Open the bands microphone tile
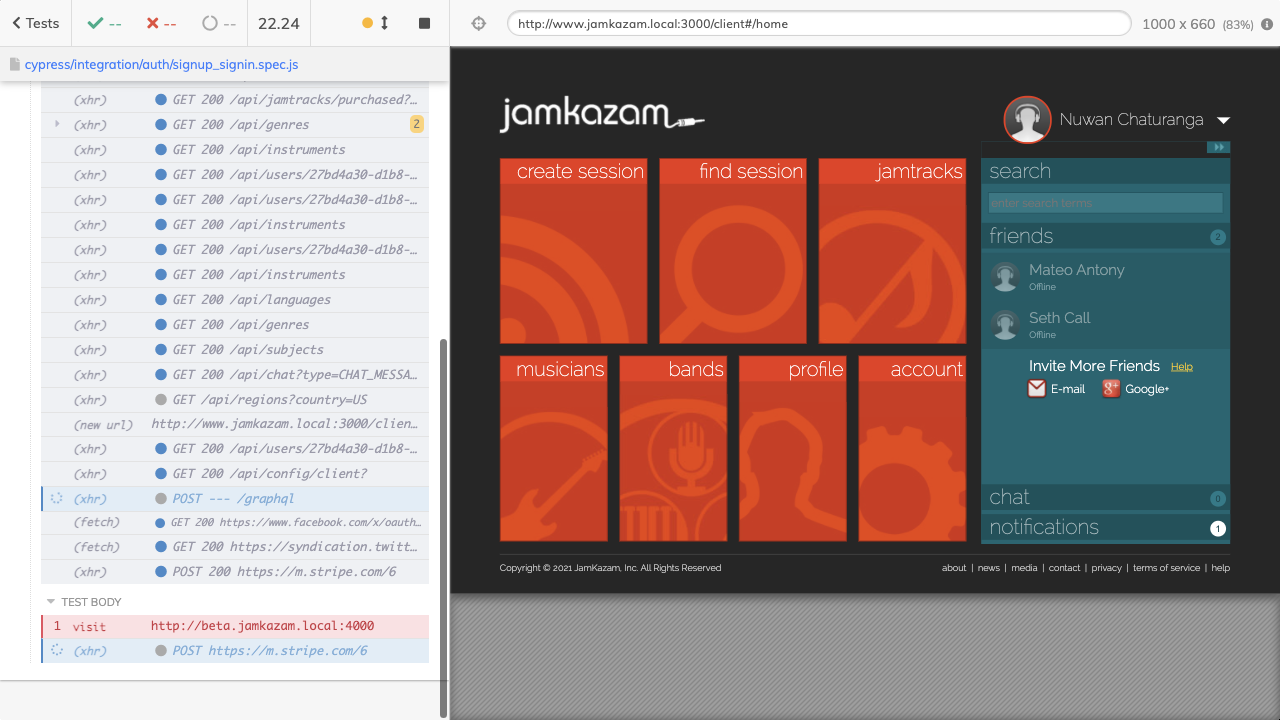The width and height of the screenshot is (1280, 720). pyautogui.click(x=673, y=449)
